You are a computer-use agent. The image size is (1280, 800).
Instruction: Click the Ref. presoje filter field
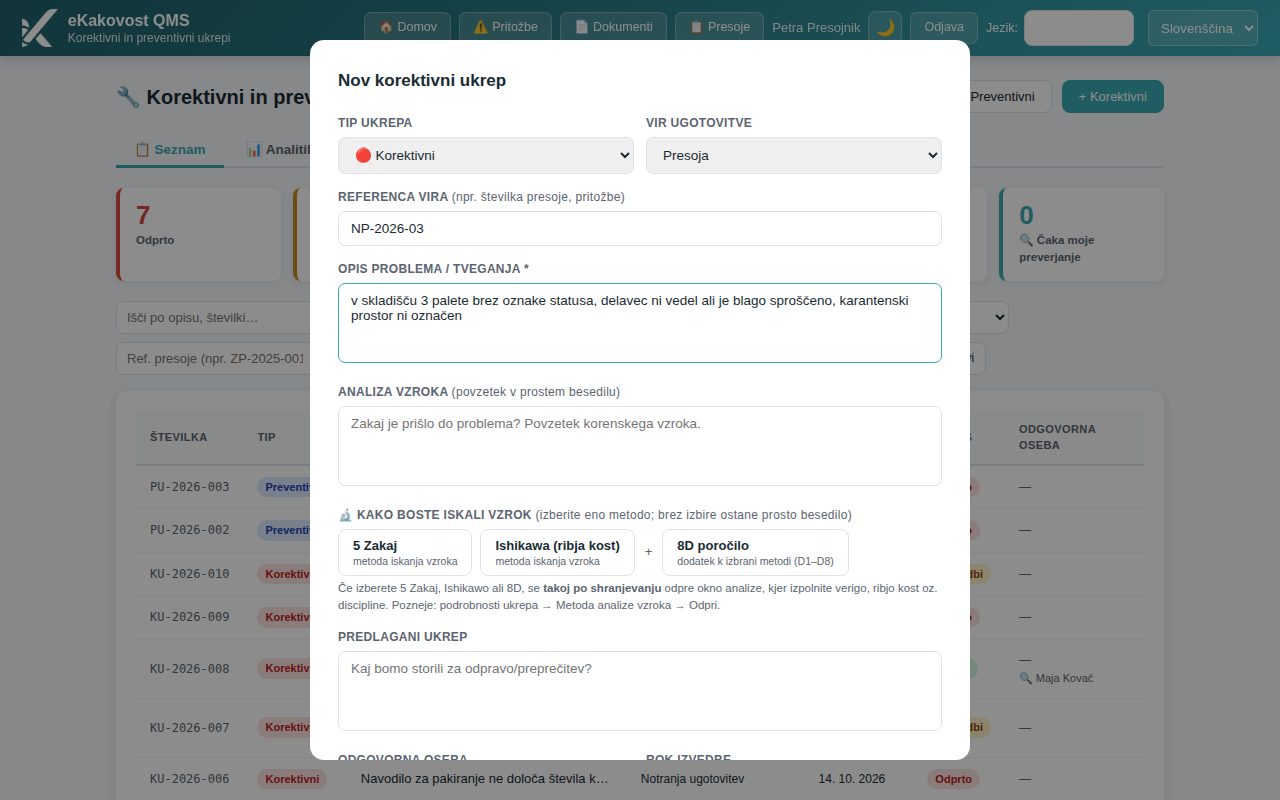point(213,358)
